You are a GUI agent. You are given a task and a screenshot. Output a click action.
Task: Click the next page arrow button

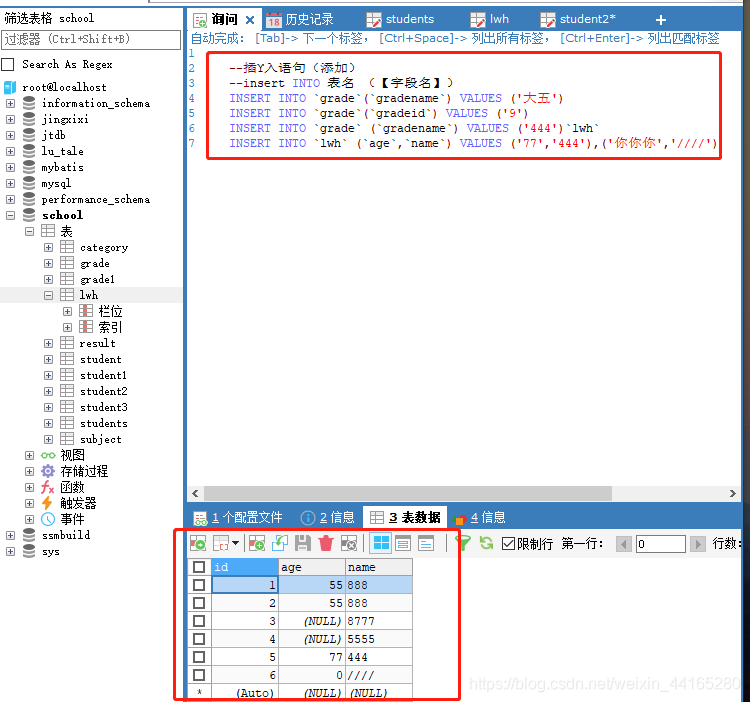698,544
